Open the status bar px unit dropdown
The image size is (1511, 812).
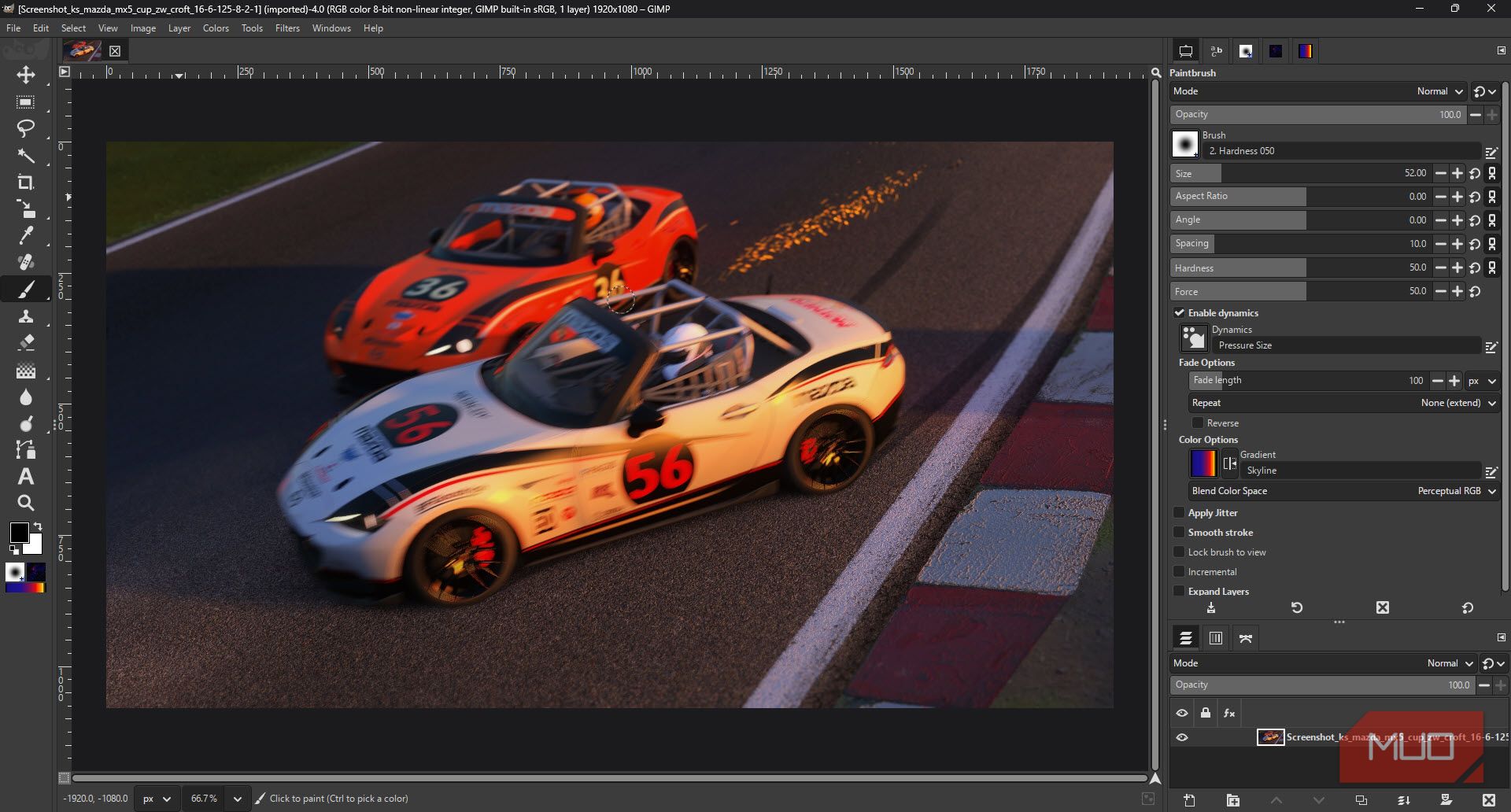pyautogui.click(x=157, y=799)
